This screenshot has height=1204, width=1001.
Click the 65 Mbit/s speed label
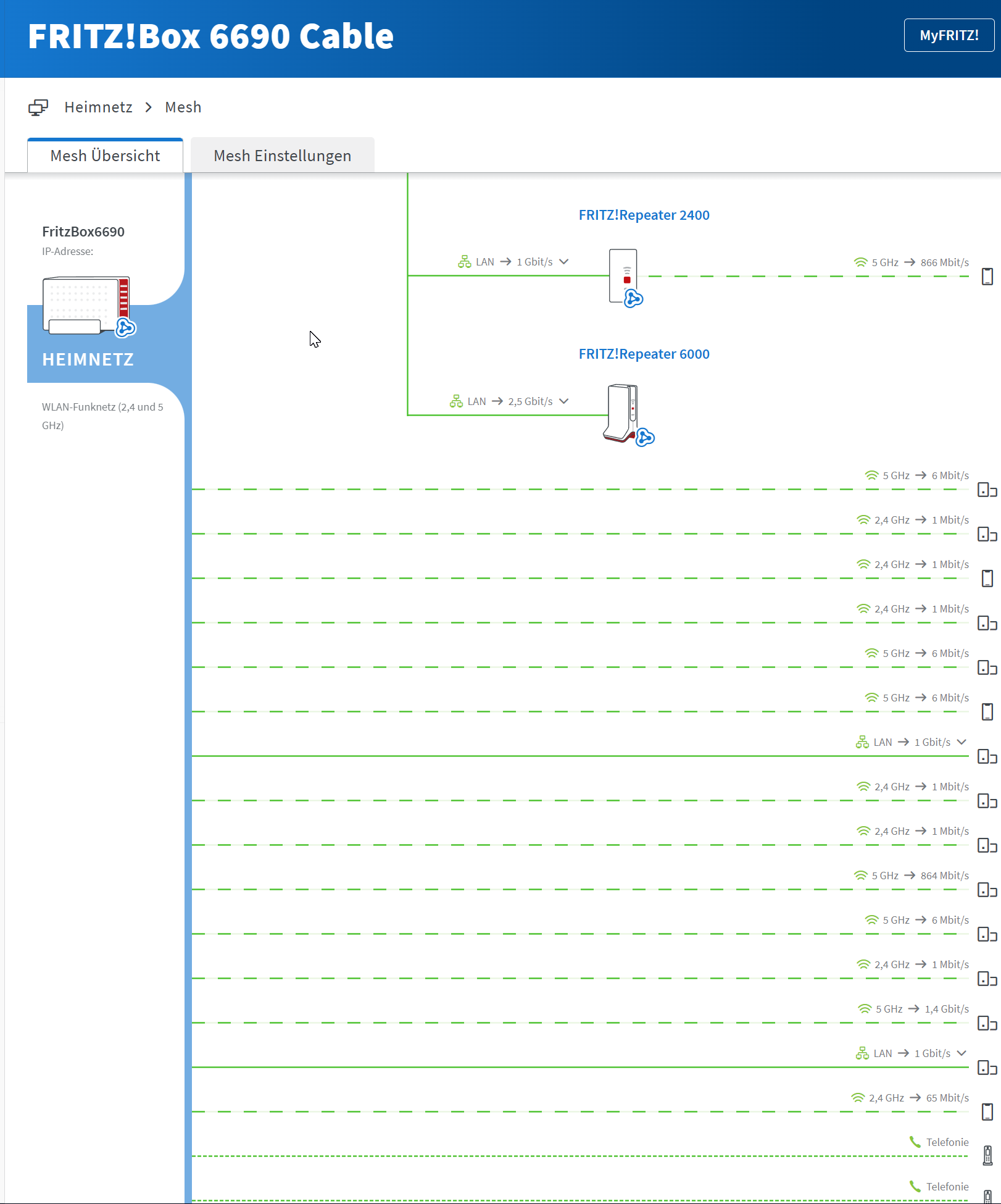coord(947,1098)
